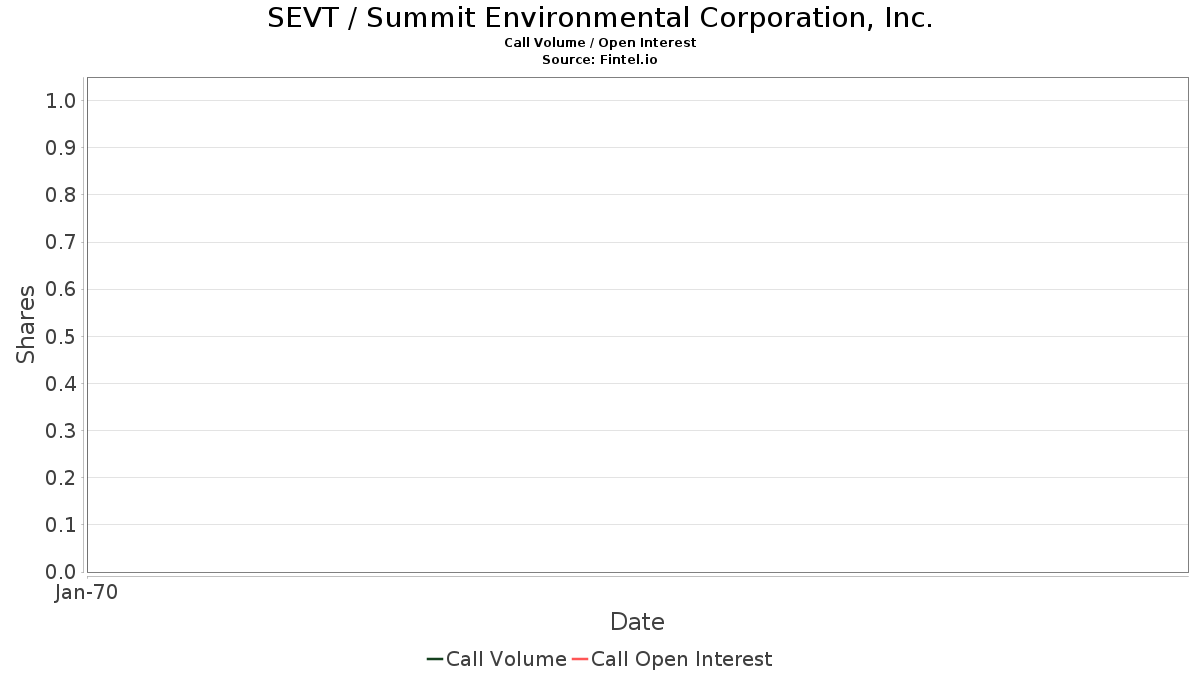This screenshot has height=675, width=1200.
Task: Select the Call Volume / Open Interest subtitle
Action: point(600,43)
